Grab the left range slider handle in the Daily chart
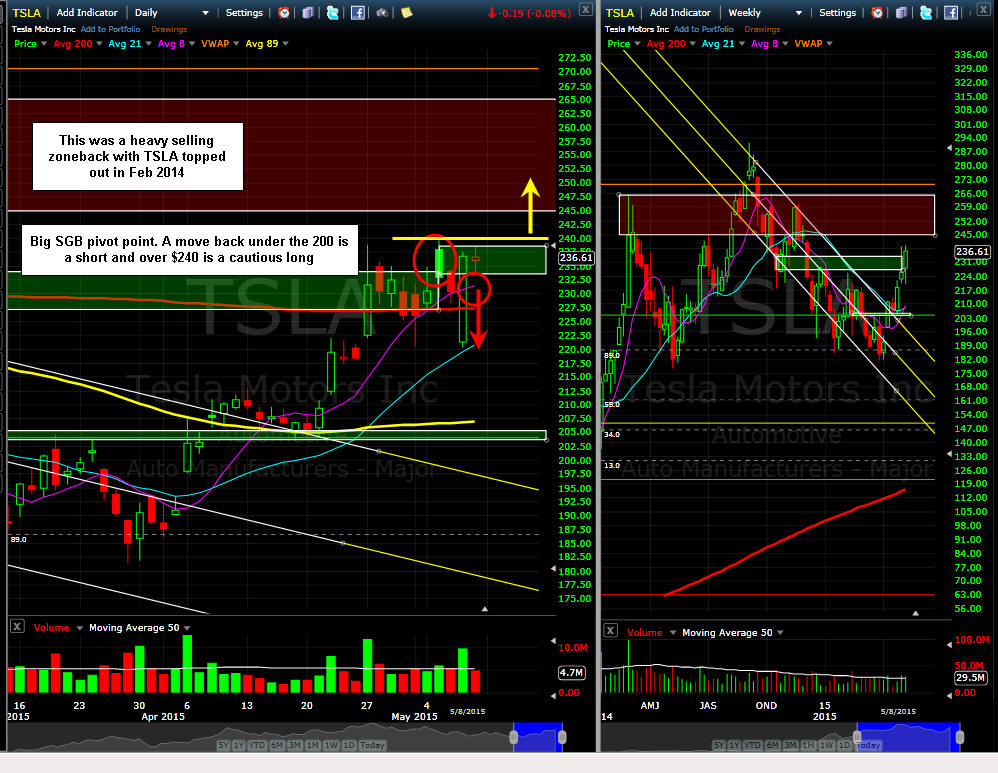Viewport: 998px width, 773px height. click(x=514, y=737)
